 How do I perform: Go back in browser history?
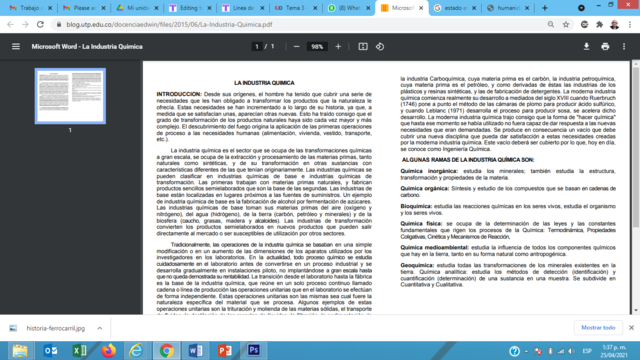click(x=10, y=24)
